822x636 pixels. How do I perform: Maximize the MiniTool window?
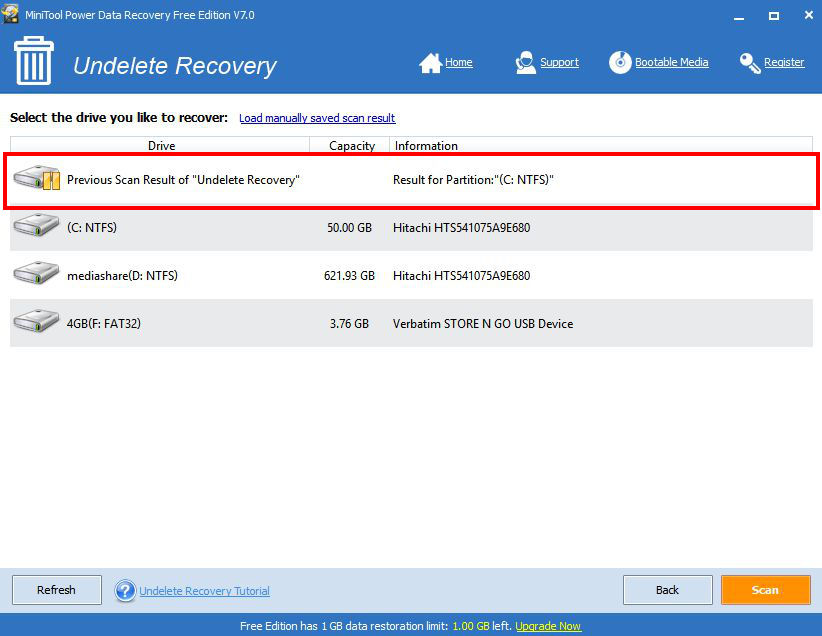(x=774, y=16)
